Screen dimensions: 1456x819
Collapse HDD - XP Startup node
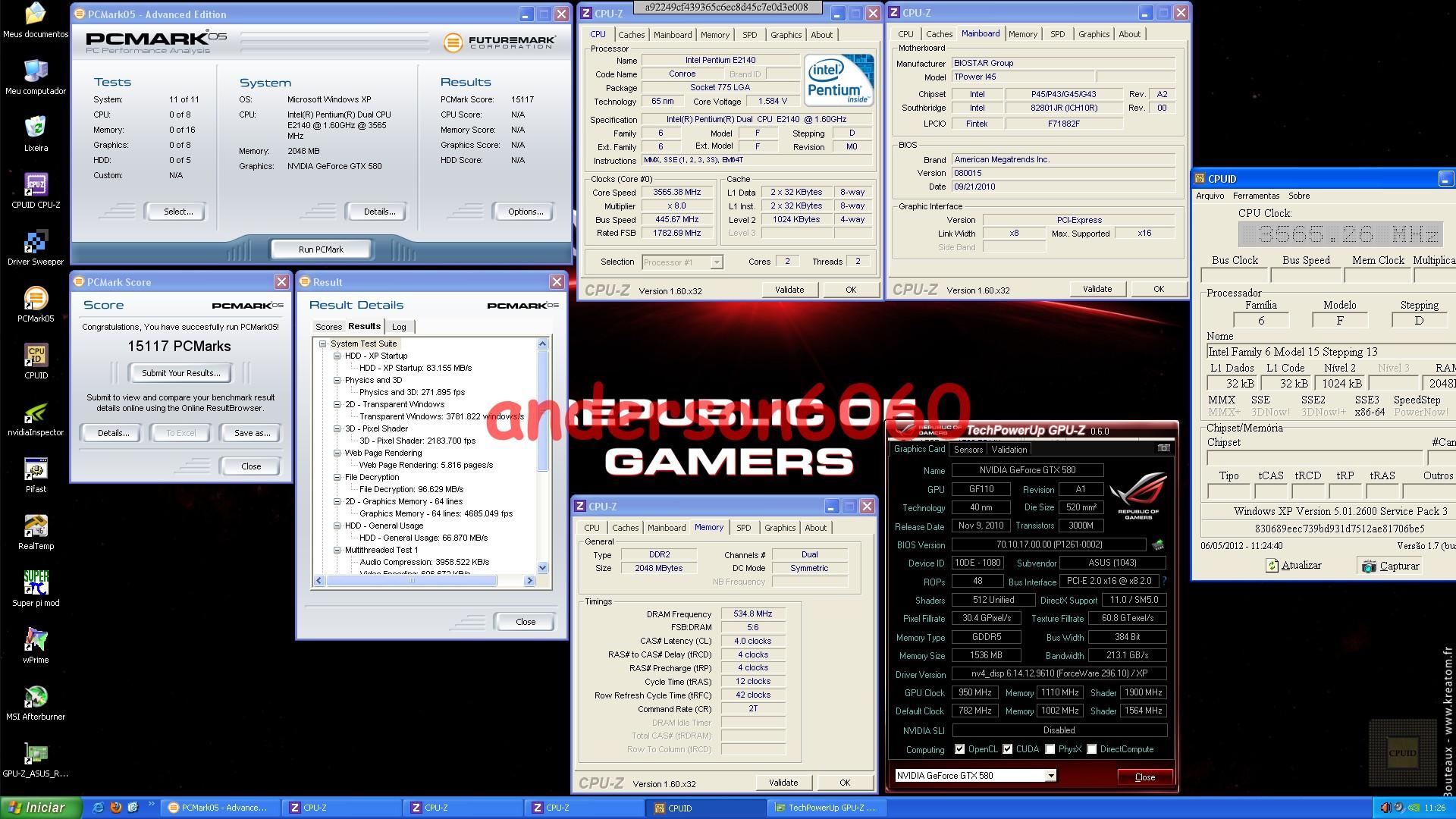pyautogui.click(x=337, y=356)
